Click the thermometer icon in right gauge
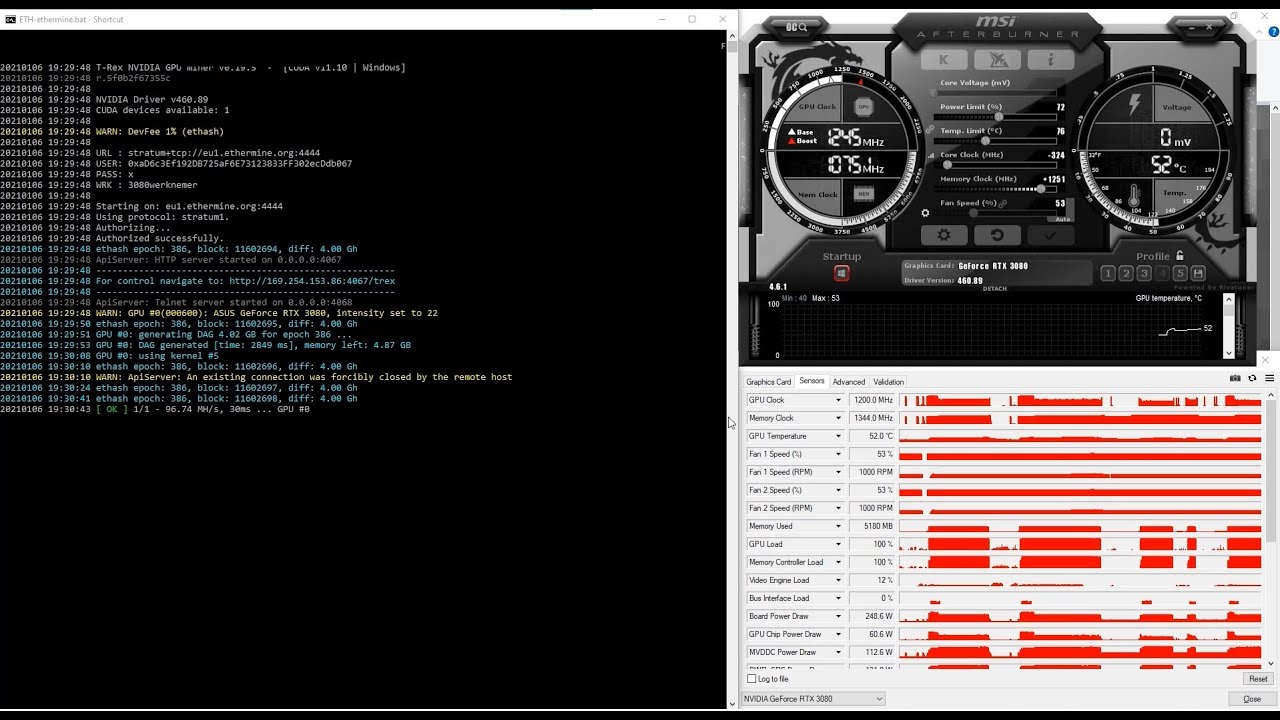Screen dimensions: 1280x720 click(x=1134, y=193)
